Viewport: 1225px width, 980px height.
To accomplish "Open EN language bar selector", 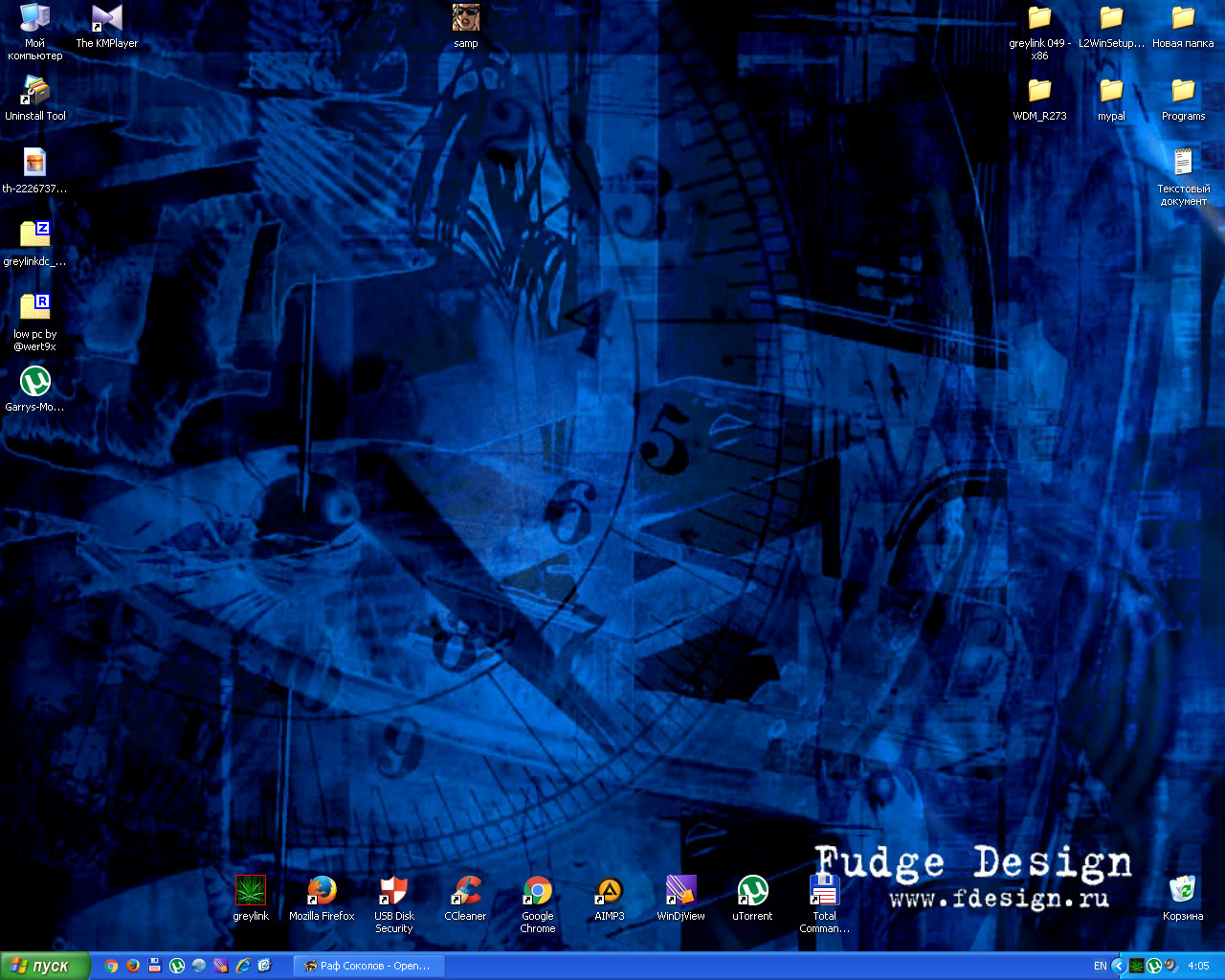I will pos(1101,966).
